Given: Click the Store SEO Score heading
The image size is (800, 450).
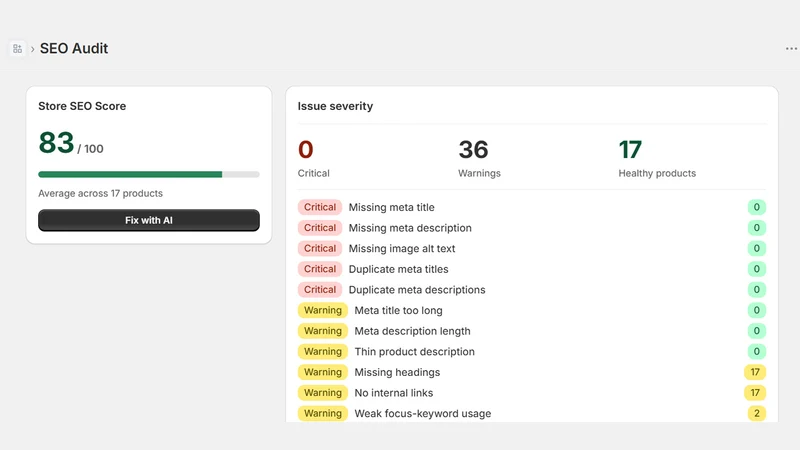Looking at the screenshot, I should 82,106.
